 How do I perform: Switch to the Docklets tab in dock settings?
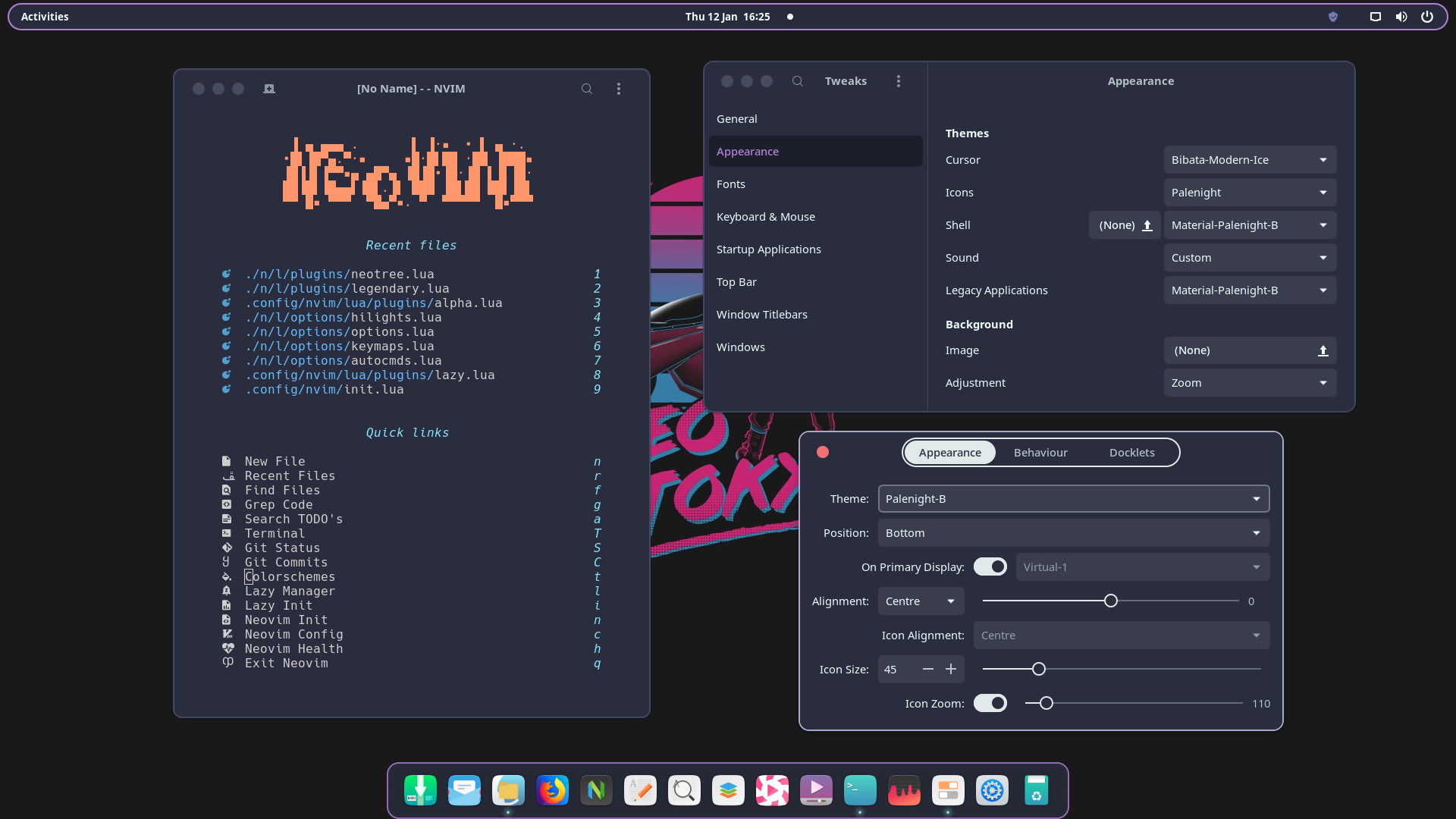(x=1131, y=453)
